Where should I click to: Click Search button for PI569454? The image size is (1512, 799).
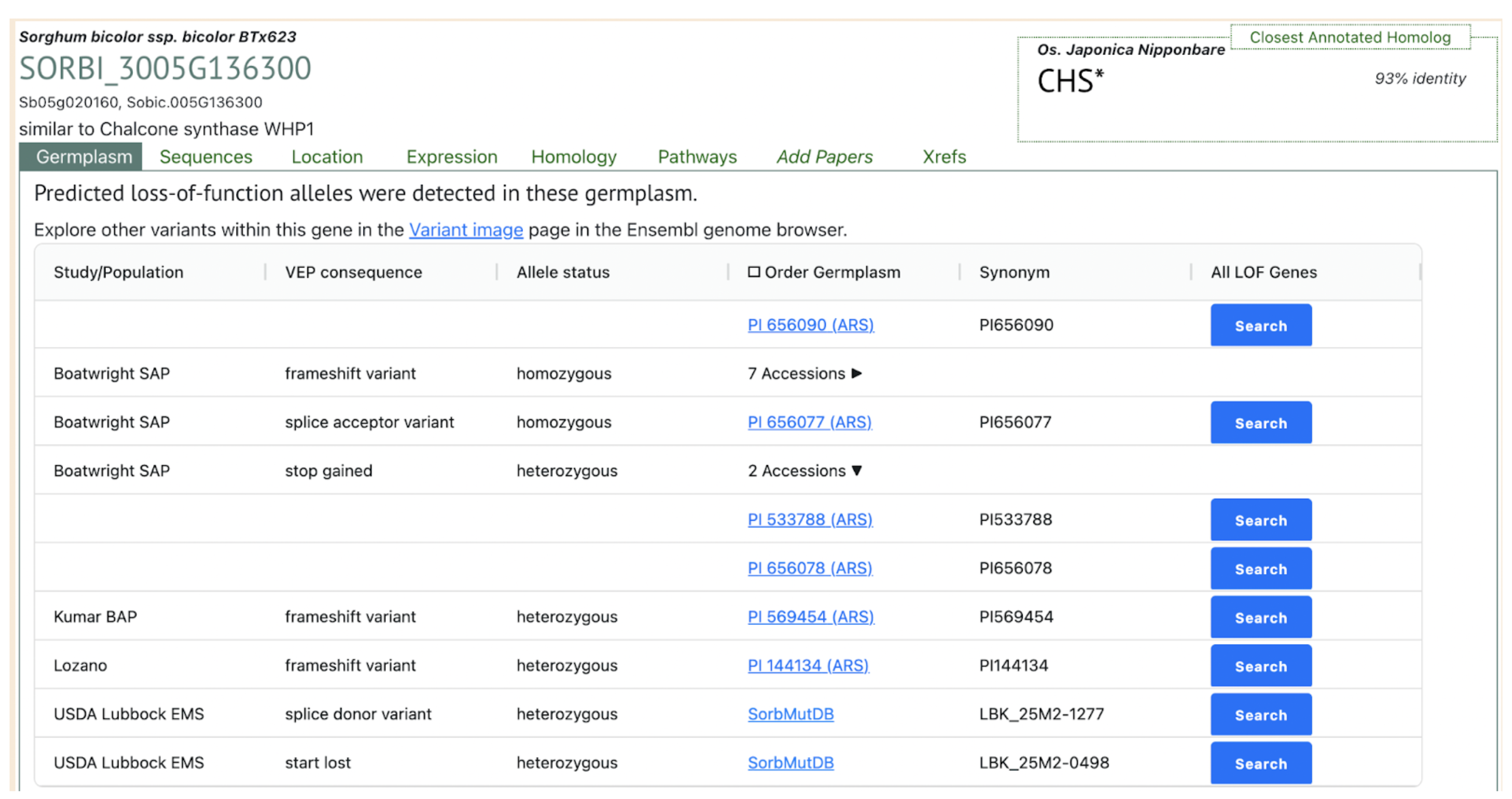tap(1261, 617)
